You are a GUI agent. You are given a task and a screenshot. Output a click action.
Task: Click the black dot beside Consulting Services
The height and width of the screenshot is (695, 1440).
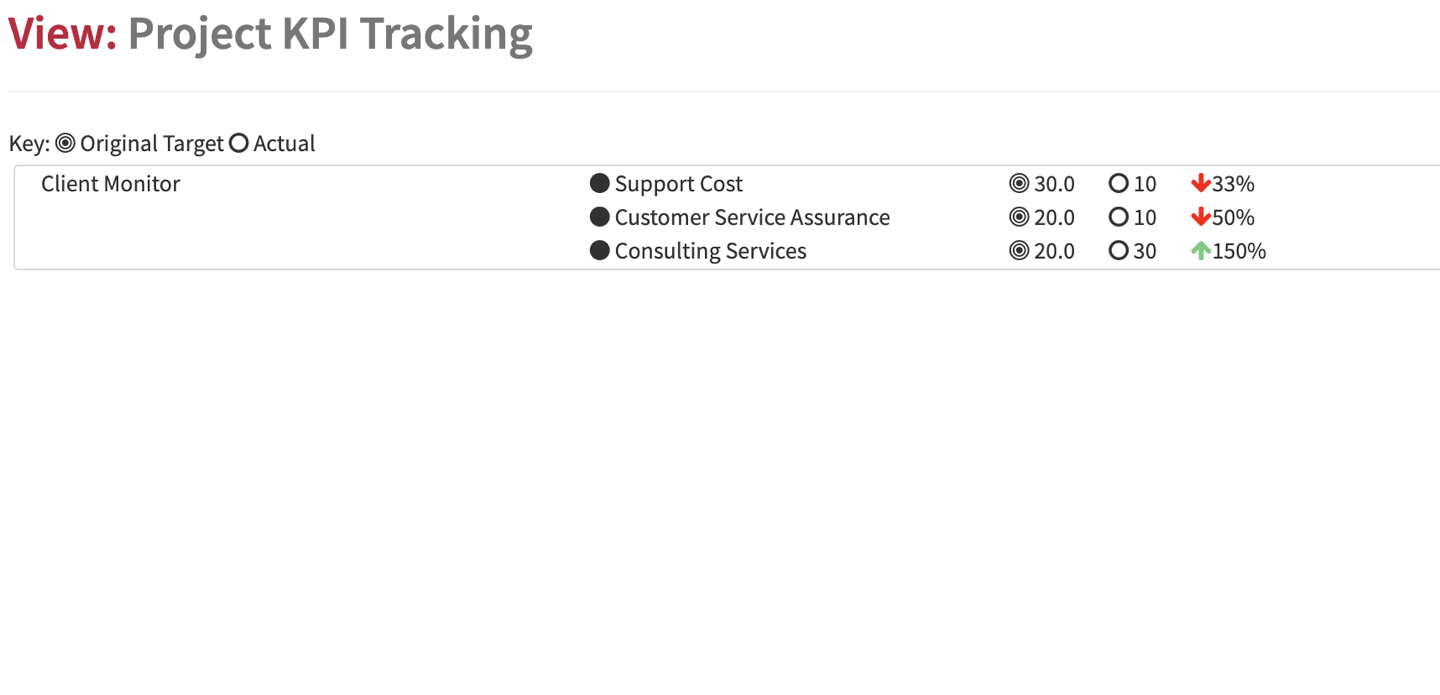coord(600,250)
